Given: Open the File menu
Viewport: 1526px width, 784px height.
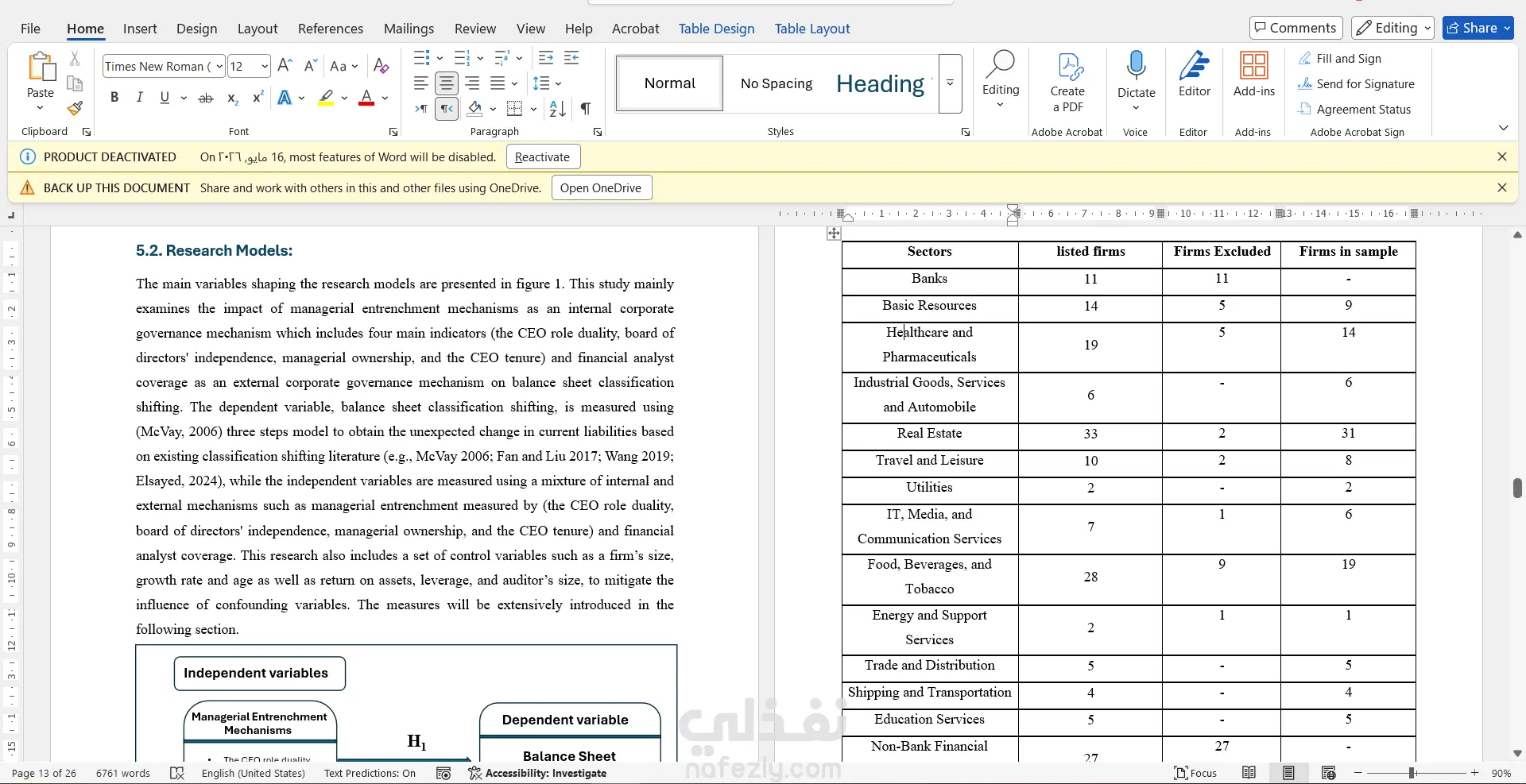Looking at the screenshot, I should click(x=30, y=29).
